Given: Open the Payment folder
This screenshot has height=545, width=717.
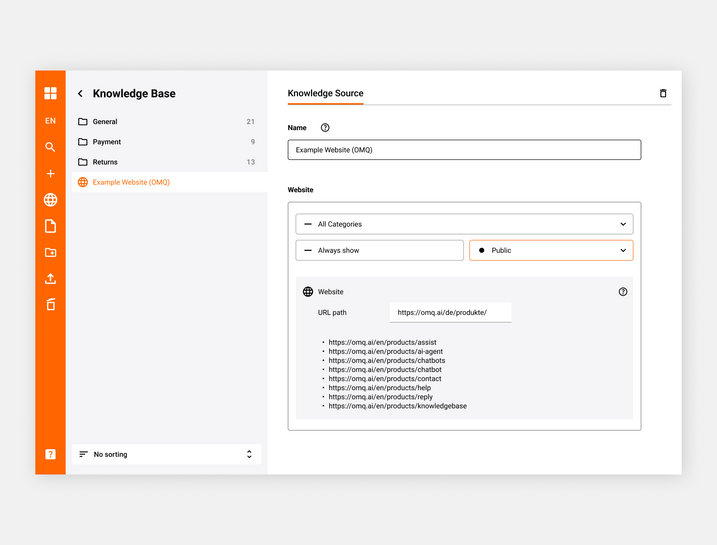Looking at the screenshot, I should (166, 142).
